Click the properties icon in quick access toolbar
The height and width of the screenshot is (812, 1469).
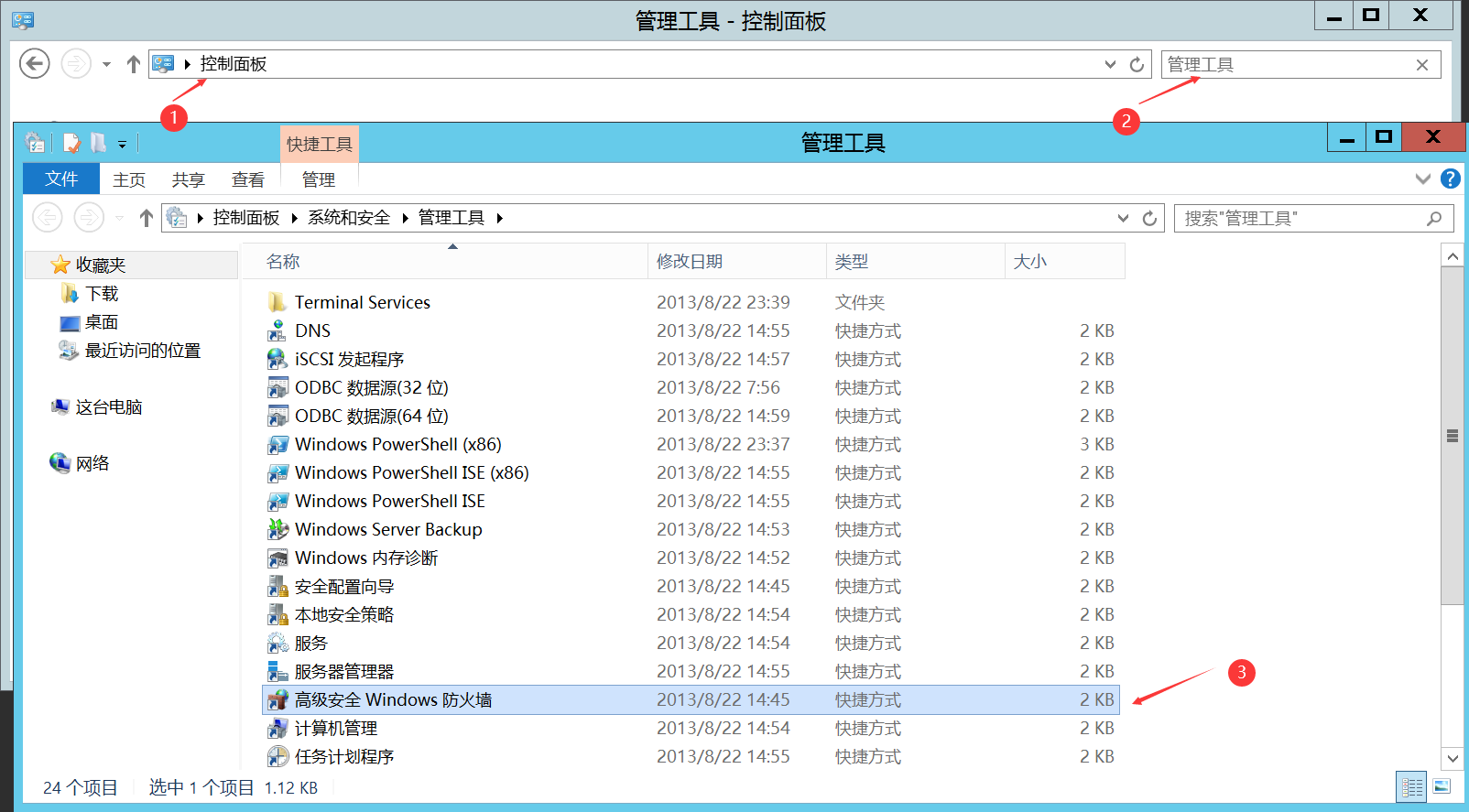tap(71, 143)
